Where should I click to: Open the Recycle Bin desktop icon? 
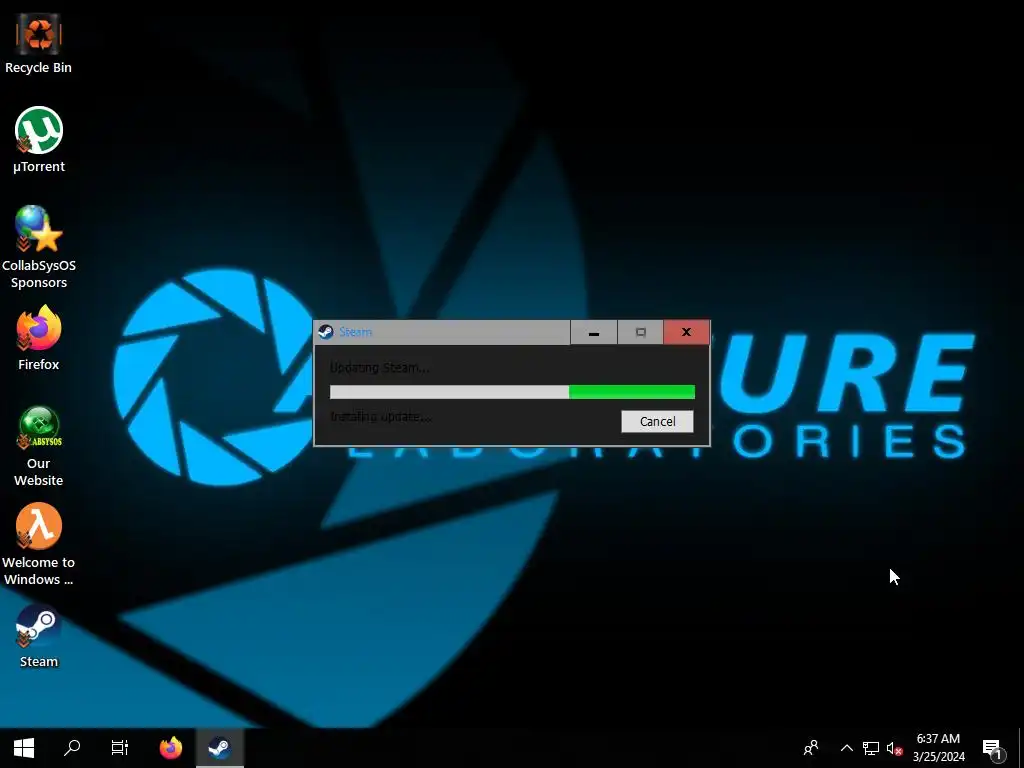pyautogui.click(x=39, y=42)
